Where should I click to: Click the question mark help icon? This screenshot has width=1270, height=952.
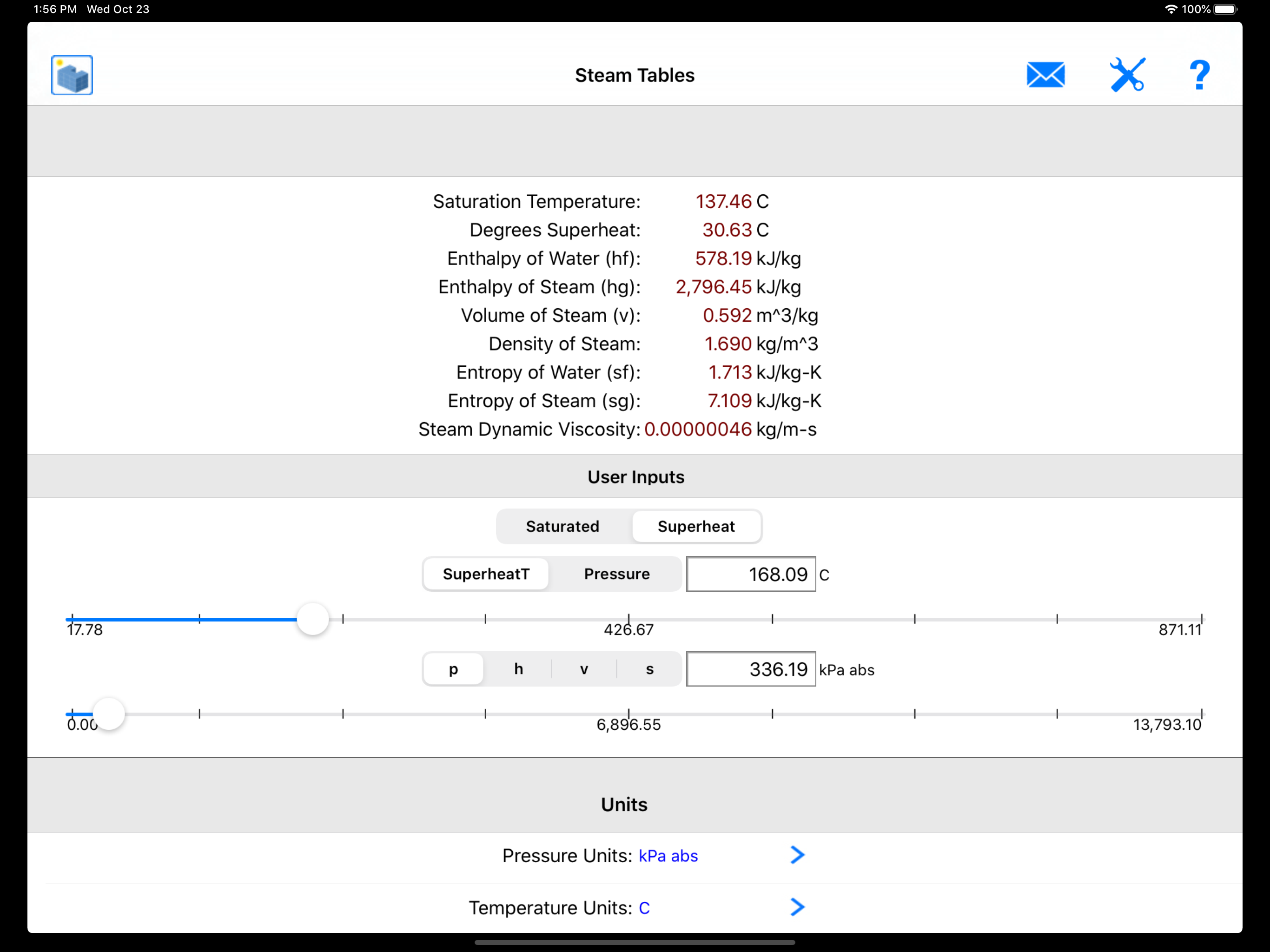[1199, 75]
